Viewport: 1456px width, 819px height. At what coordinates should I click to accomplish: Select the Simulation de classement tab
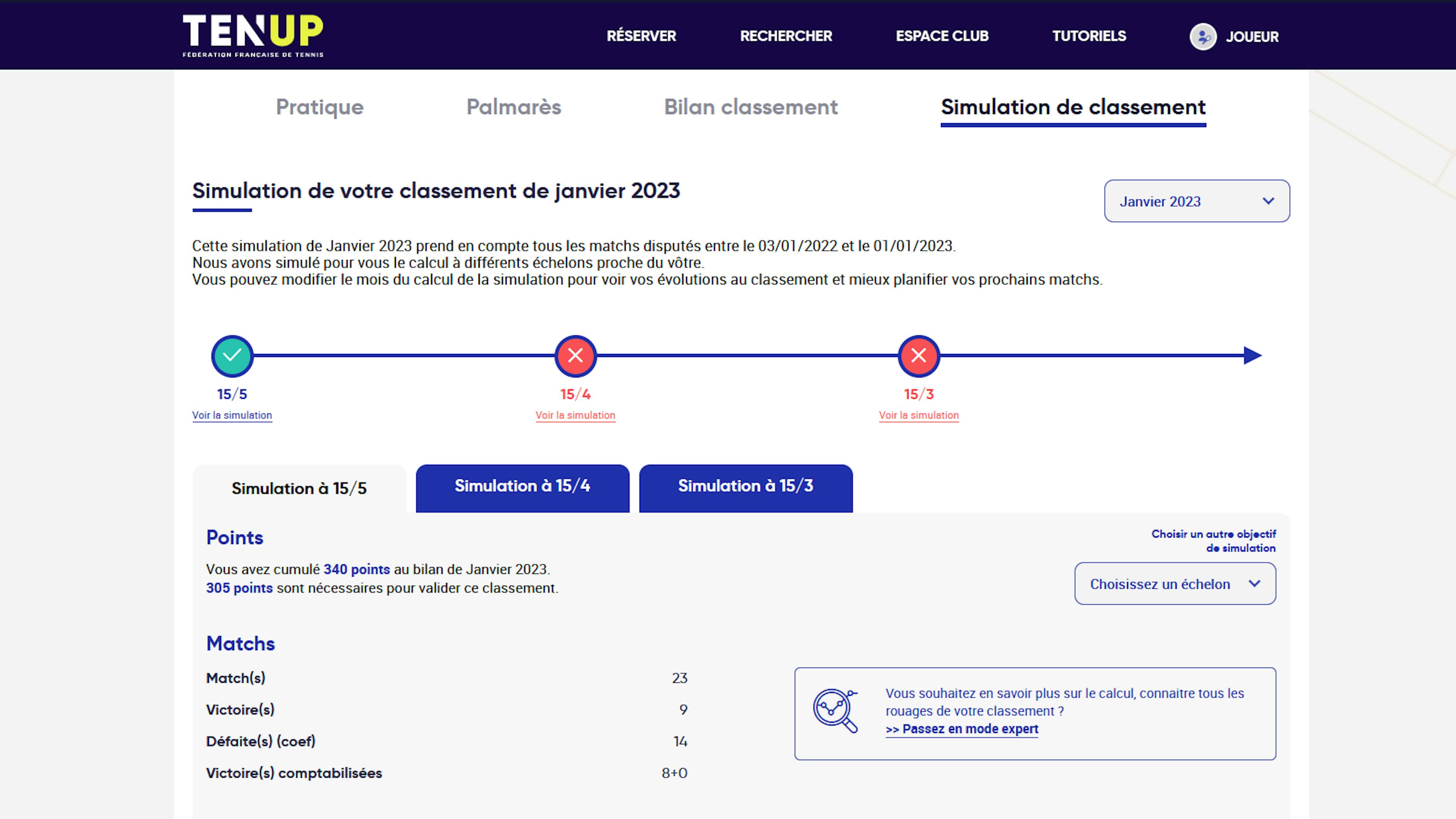(x=1073, y=107)
